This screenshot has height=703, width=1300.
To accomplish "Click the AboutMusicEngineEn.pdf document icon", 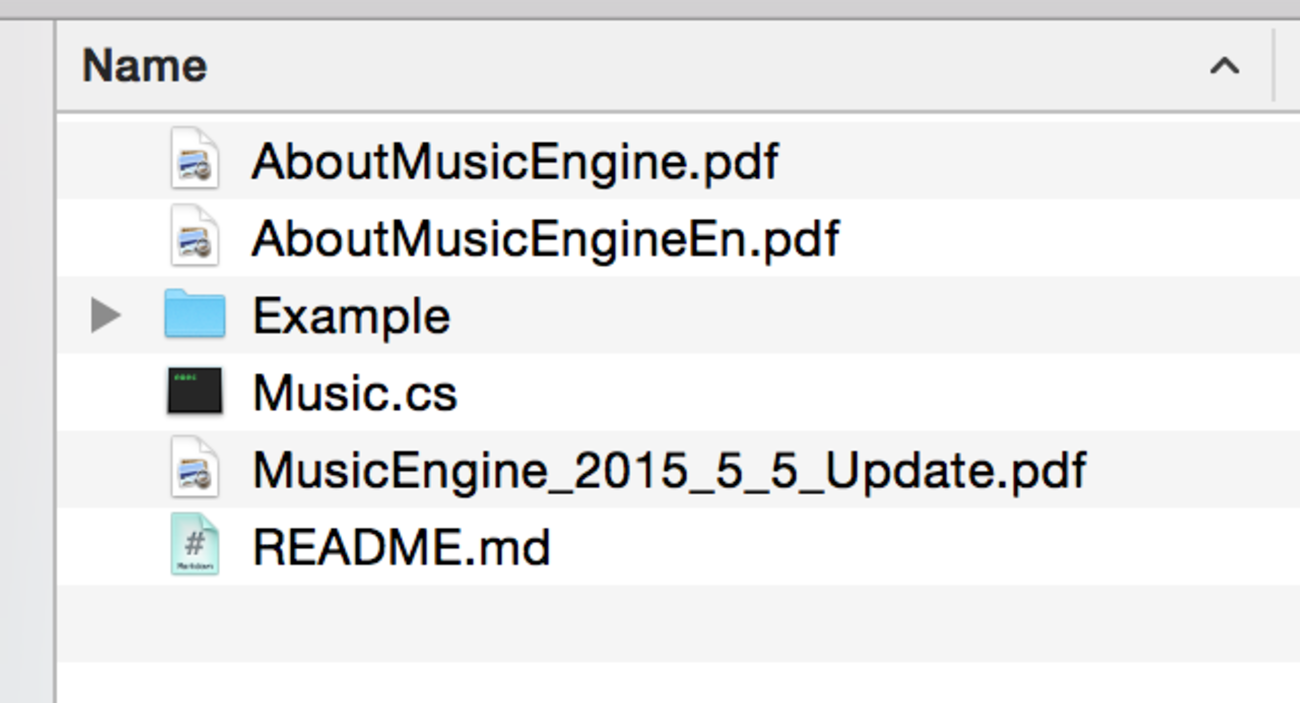I will pyautogui.click(x=194, y=237).
